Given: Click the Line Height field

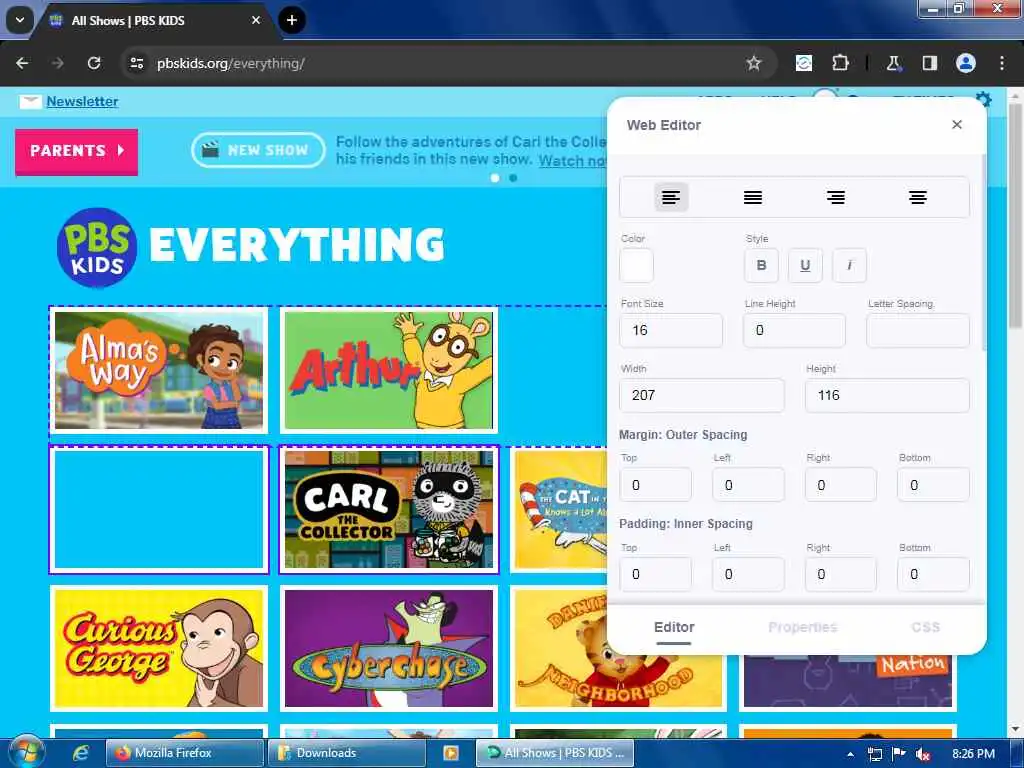Looking at the screenshot, I should [x=794, y=330].
